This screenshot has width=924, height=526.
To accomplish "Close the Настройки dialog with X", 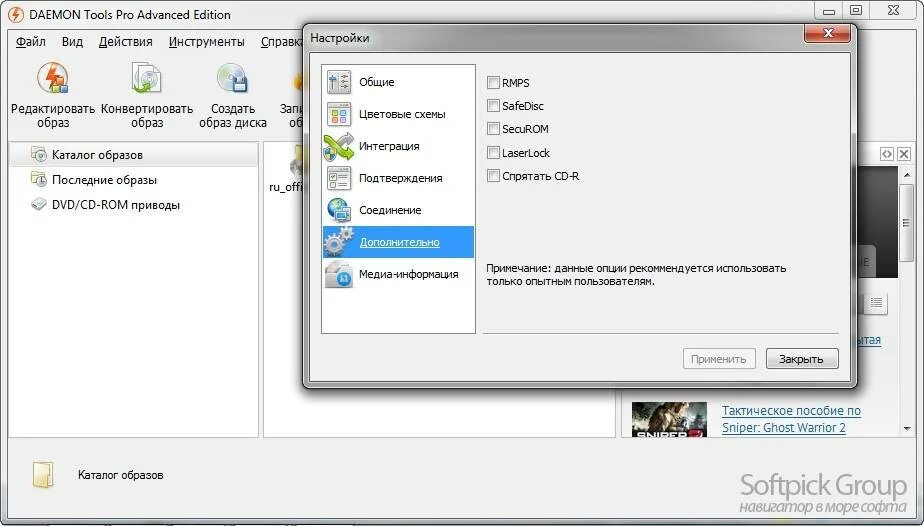I will pyautogui.click(x=827, y=33).
